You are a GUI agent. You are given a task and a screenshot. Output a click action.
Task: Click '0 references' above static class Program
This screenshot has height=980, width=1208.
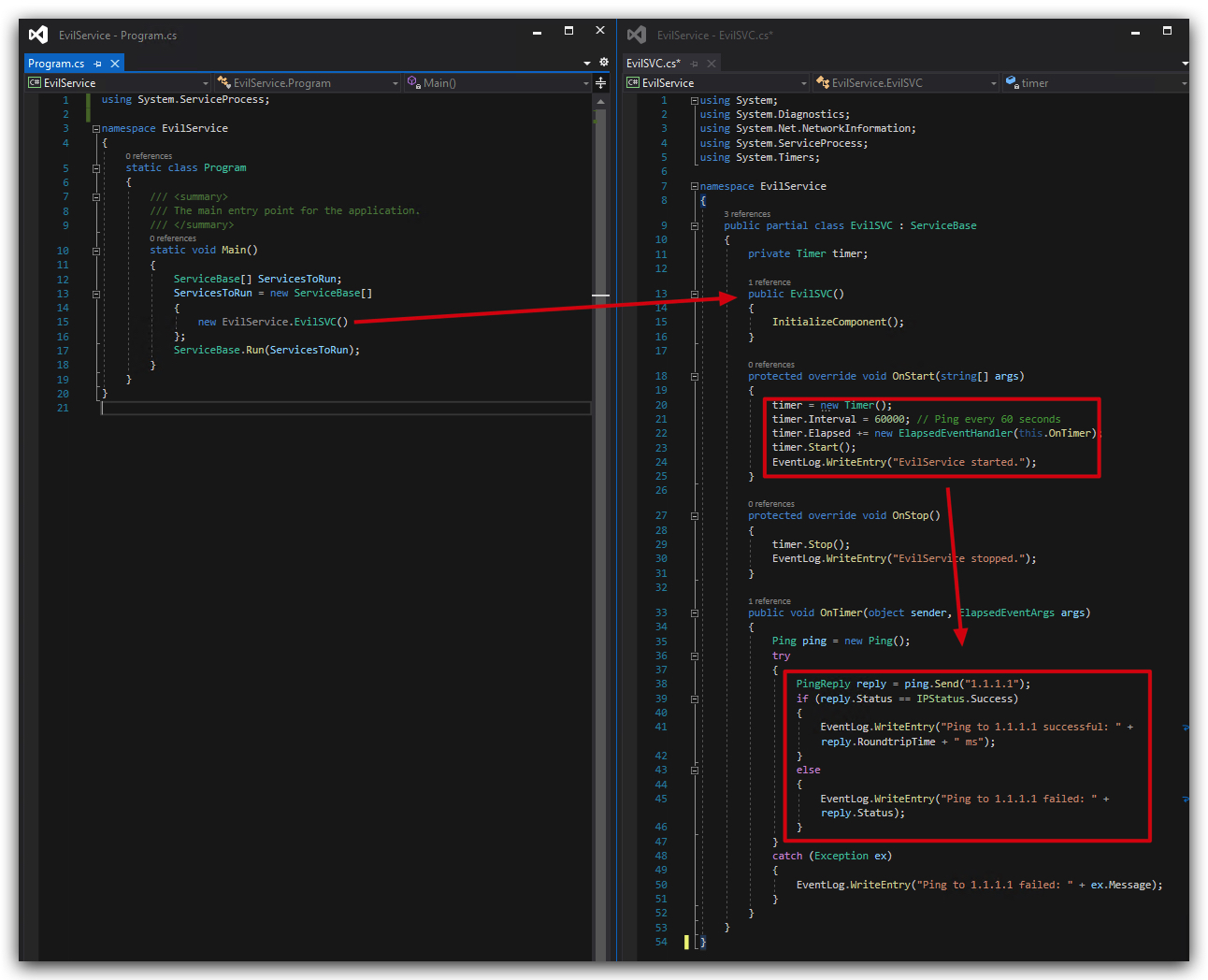(x=150, y=156)
